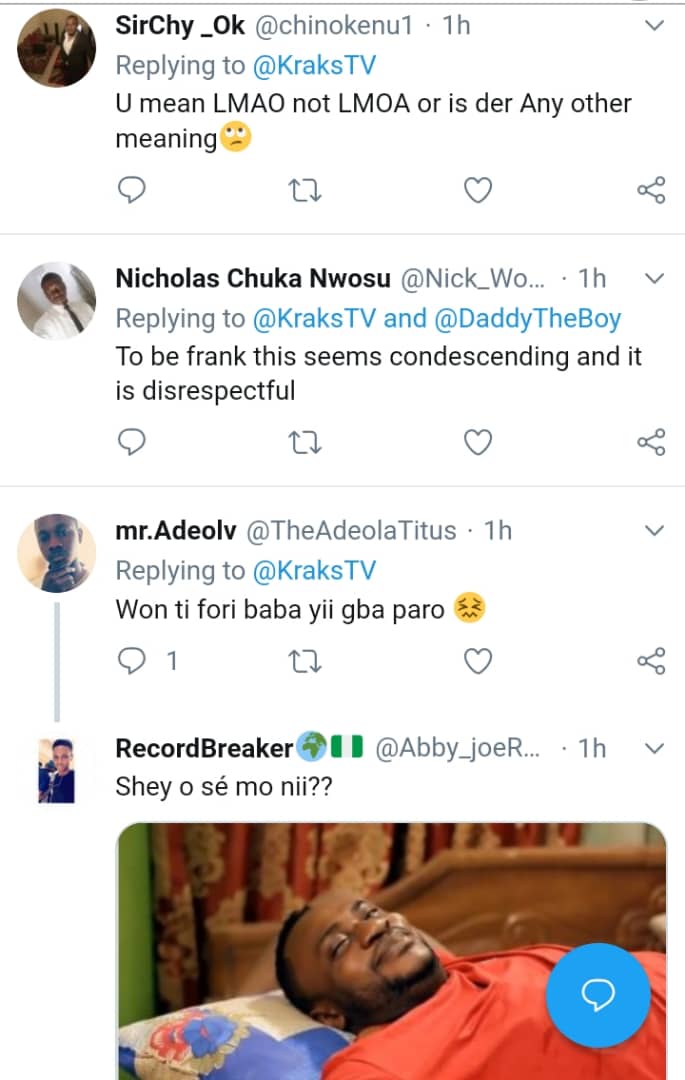Like SirChy _Ok's tweet
Viewport: 685px width, 1080px height.
pos(479,189)
